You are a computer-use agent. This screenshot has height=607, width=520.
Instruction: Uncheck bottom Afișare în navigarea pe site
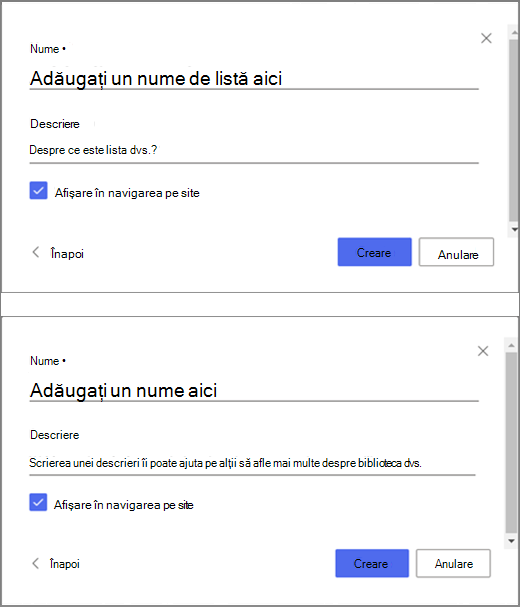point(38,502)
